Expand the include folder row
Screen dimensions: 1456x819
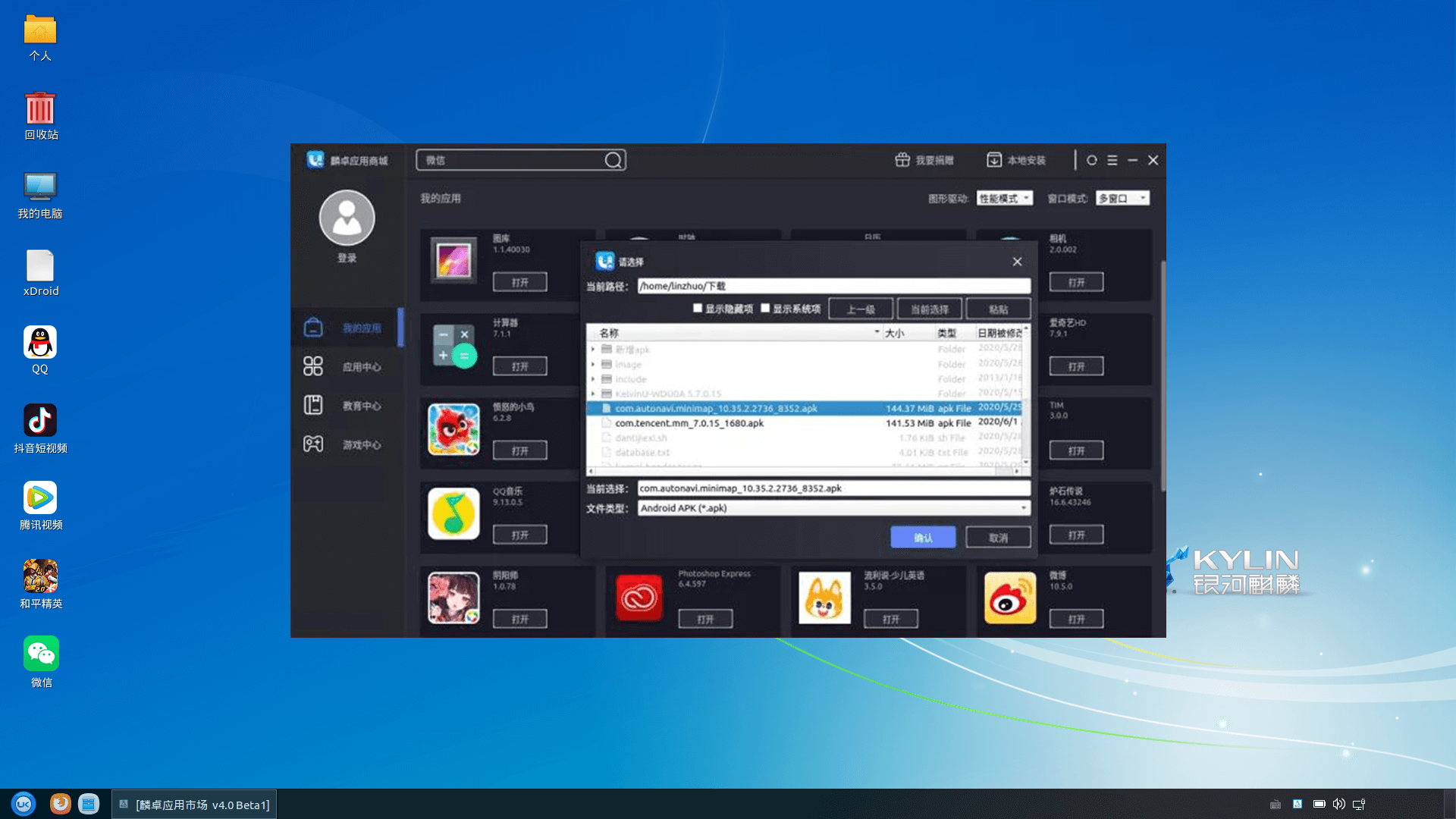point(593,379)
